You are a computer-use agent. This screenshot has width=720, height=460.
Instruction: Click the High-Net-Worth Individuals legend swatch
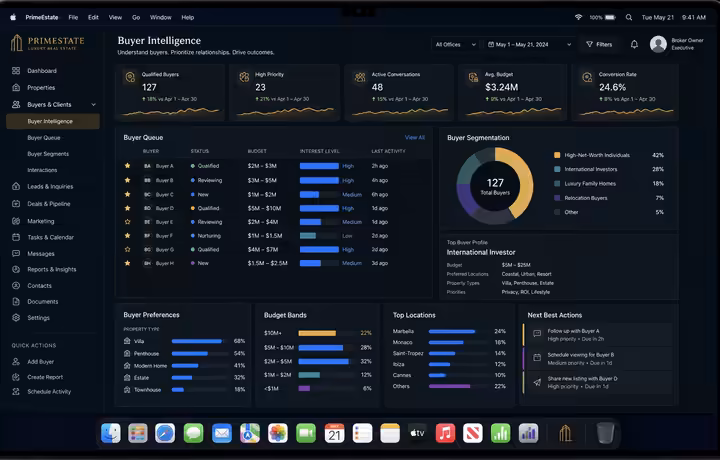tap(557, 155)
